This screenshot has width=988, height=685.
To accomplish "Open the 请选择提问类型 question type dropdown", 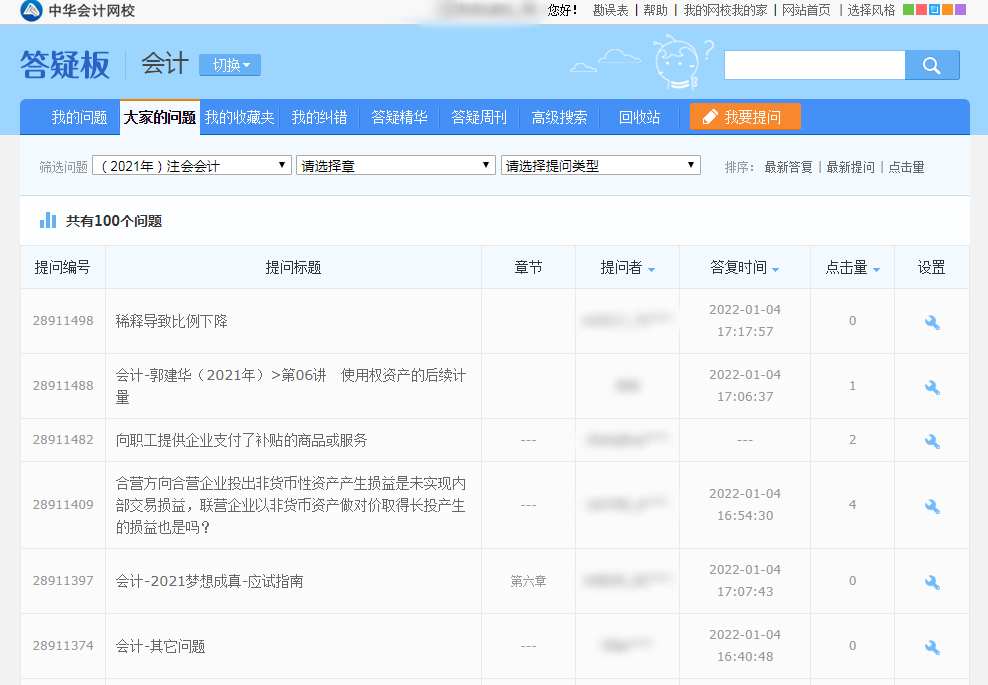I will coord(599,165).
